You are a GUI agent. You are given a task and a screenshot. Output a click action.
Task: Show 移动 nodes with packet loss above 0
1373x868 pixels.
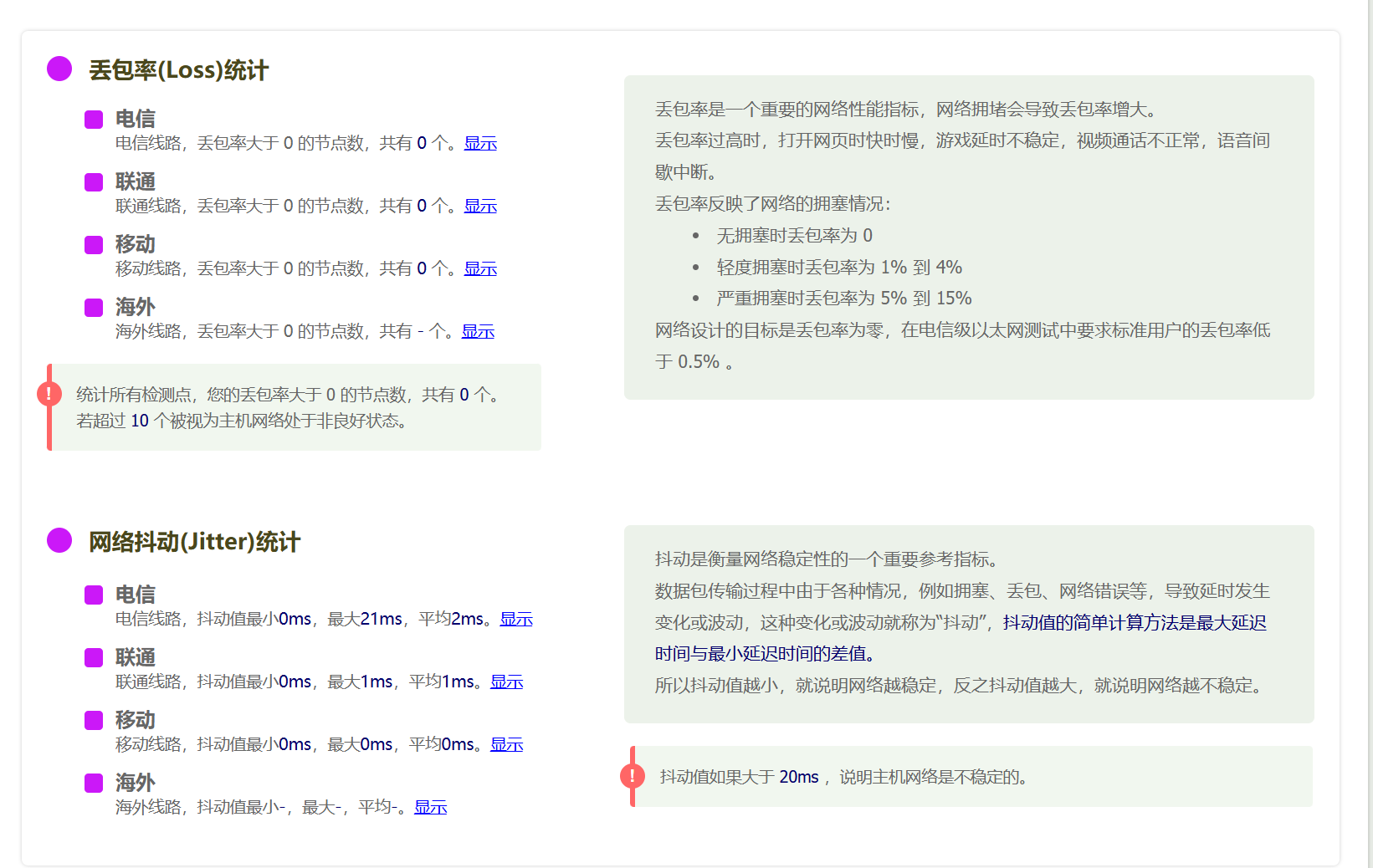pyautogui.click(x=480, y=269)
